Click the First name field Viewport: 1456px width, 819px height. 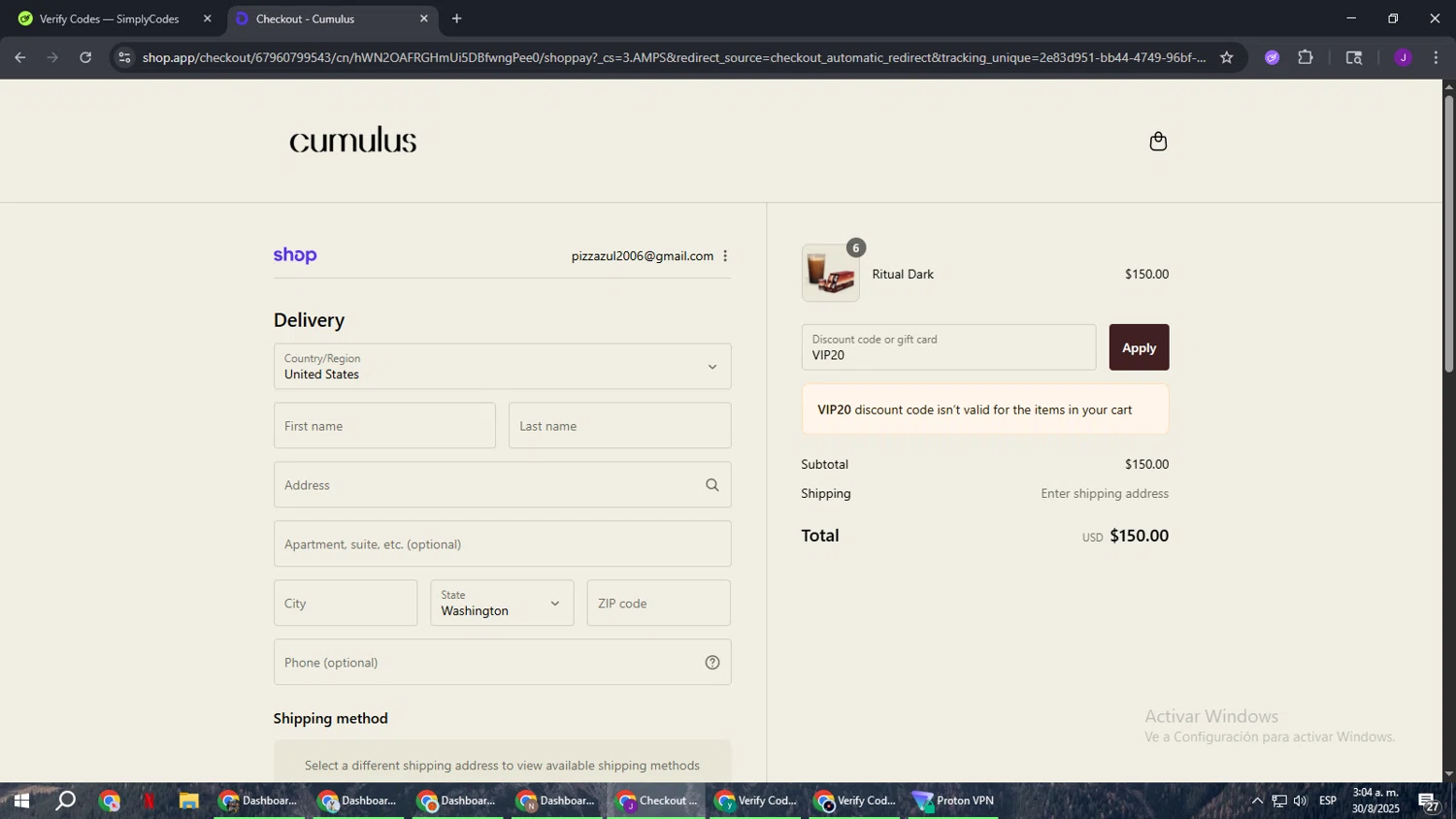(x=384, y=426)
